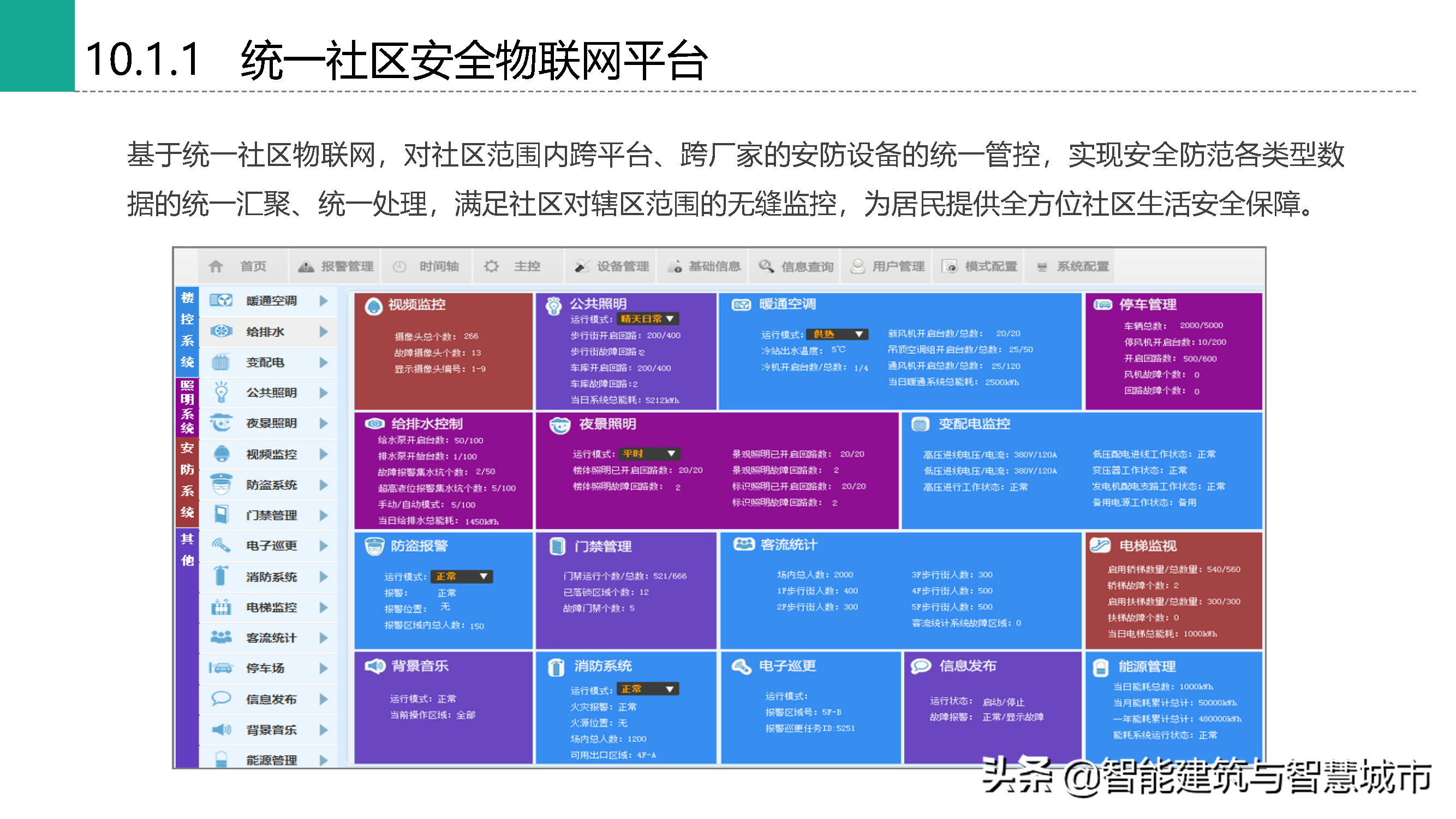The width and height of the screenshot is (1456, 819).
Task: Click the 背景音乐 sidebar speaker icon
Action: tap(221, 729)
